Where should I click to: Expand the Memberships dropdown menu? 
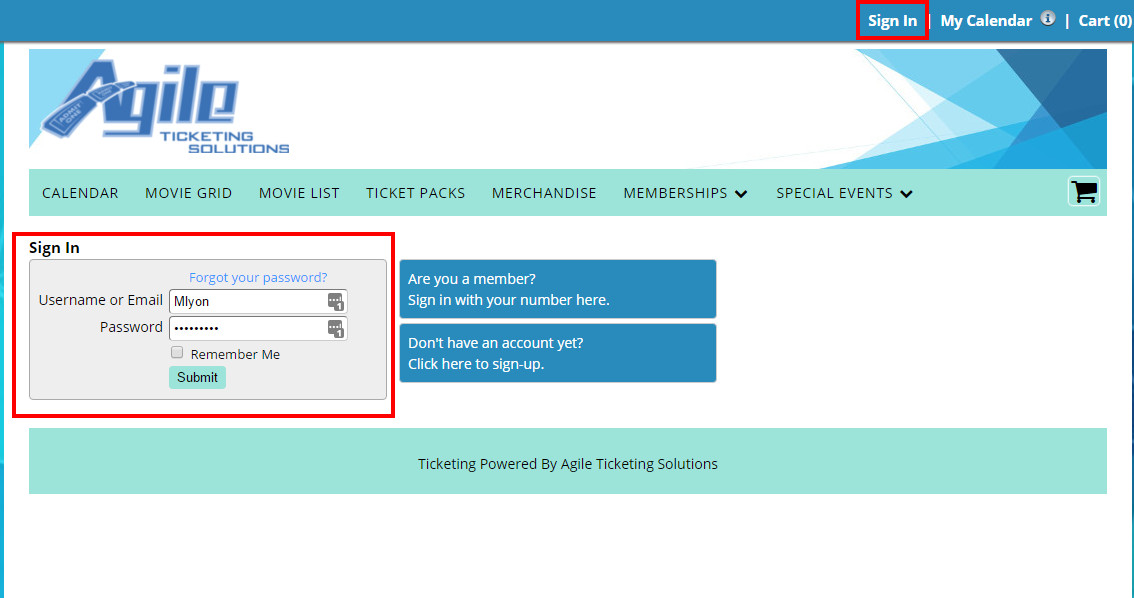tap(685, 193)
